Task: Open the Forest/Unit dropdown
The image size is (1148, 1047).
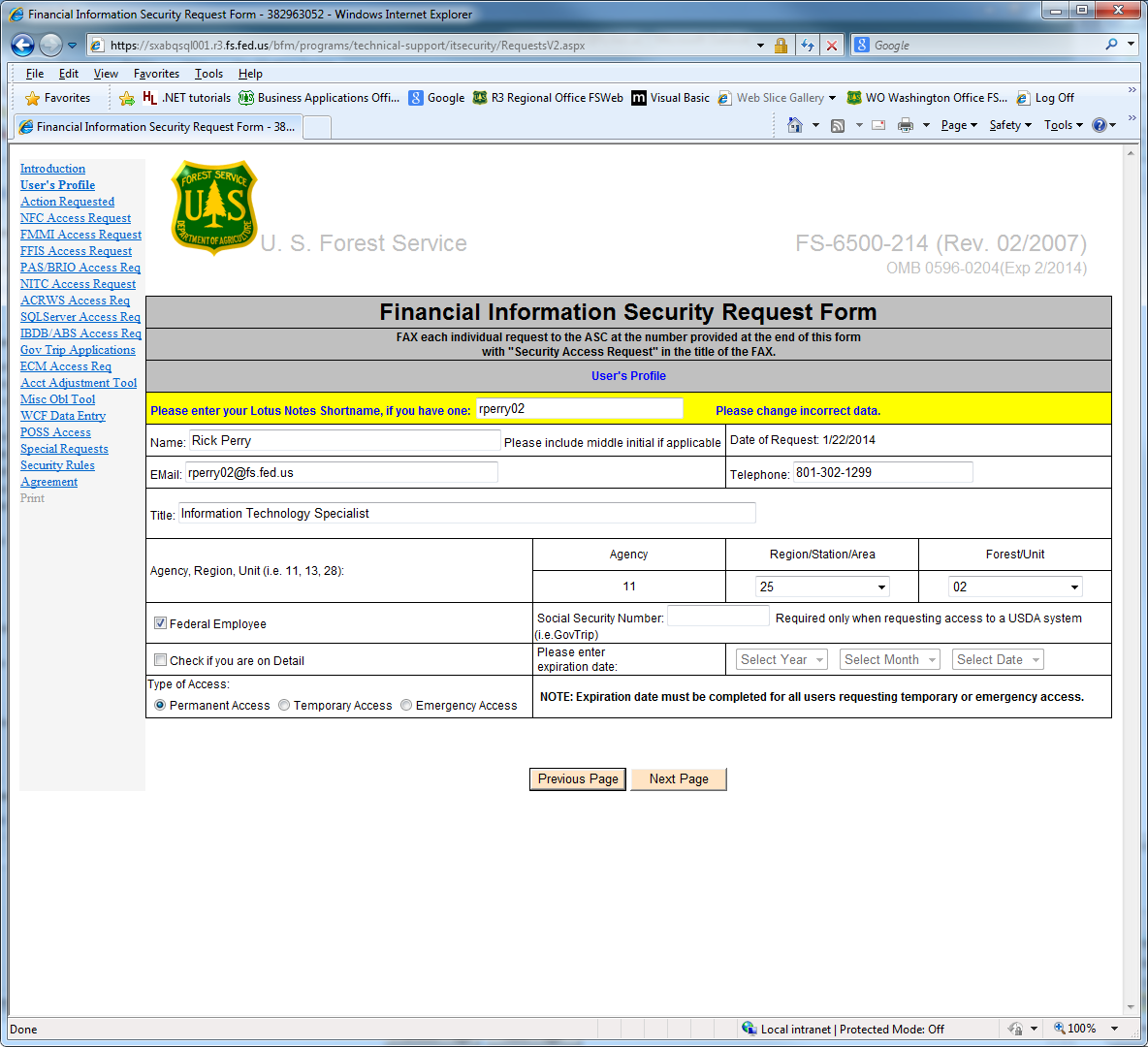Action: 1015,587
